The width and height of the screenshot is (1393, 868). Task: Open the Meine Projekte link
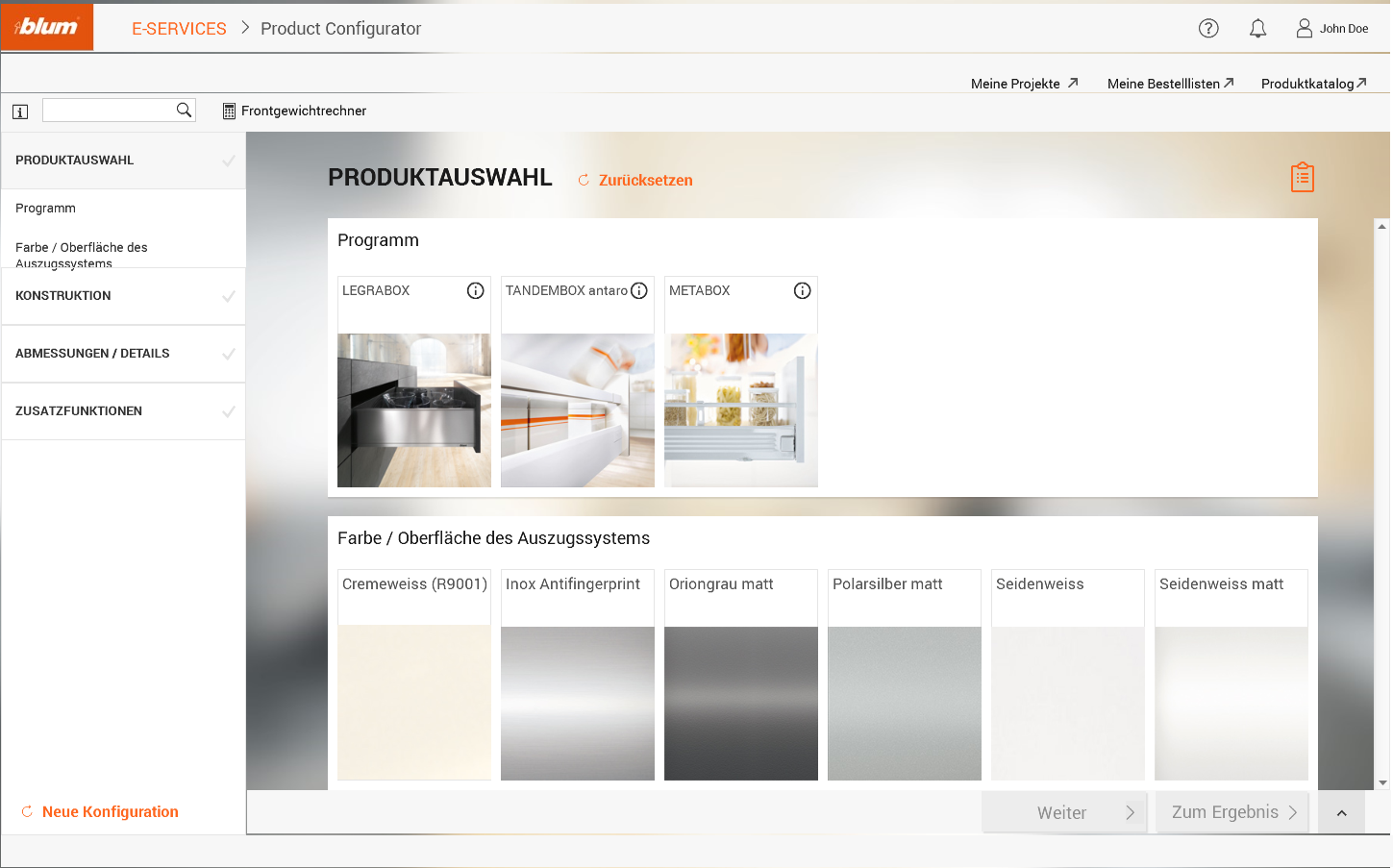tap(1025, 84)
